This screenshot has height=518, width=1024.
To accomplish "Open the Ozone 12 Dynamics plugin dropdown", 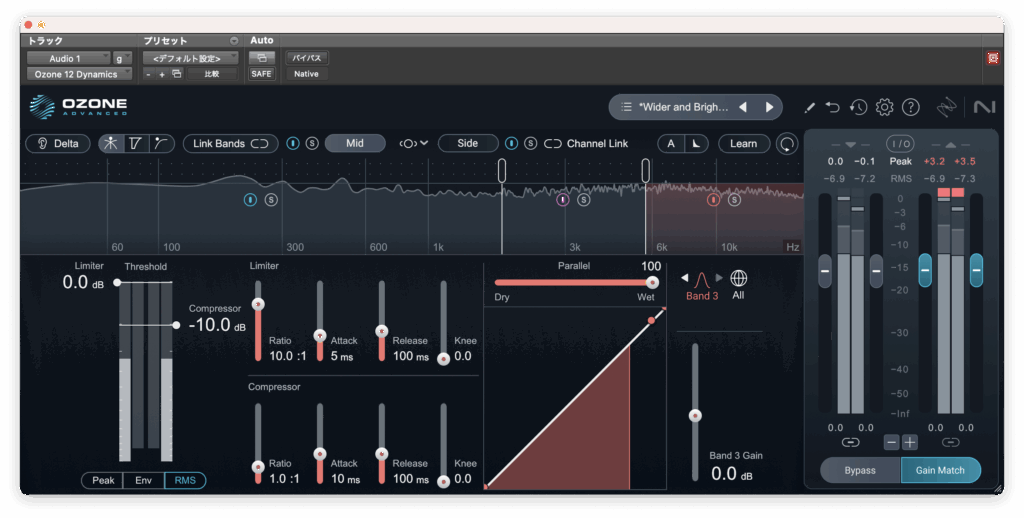I will tap(78, 74).
